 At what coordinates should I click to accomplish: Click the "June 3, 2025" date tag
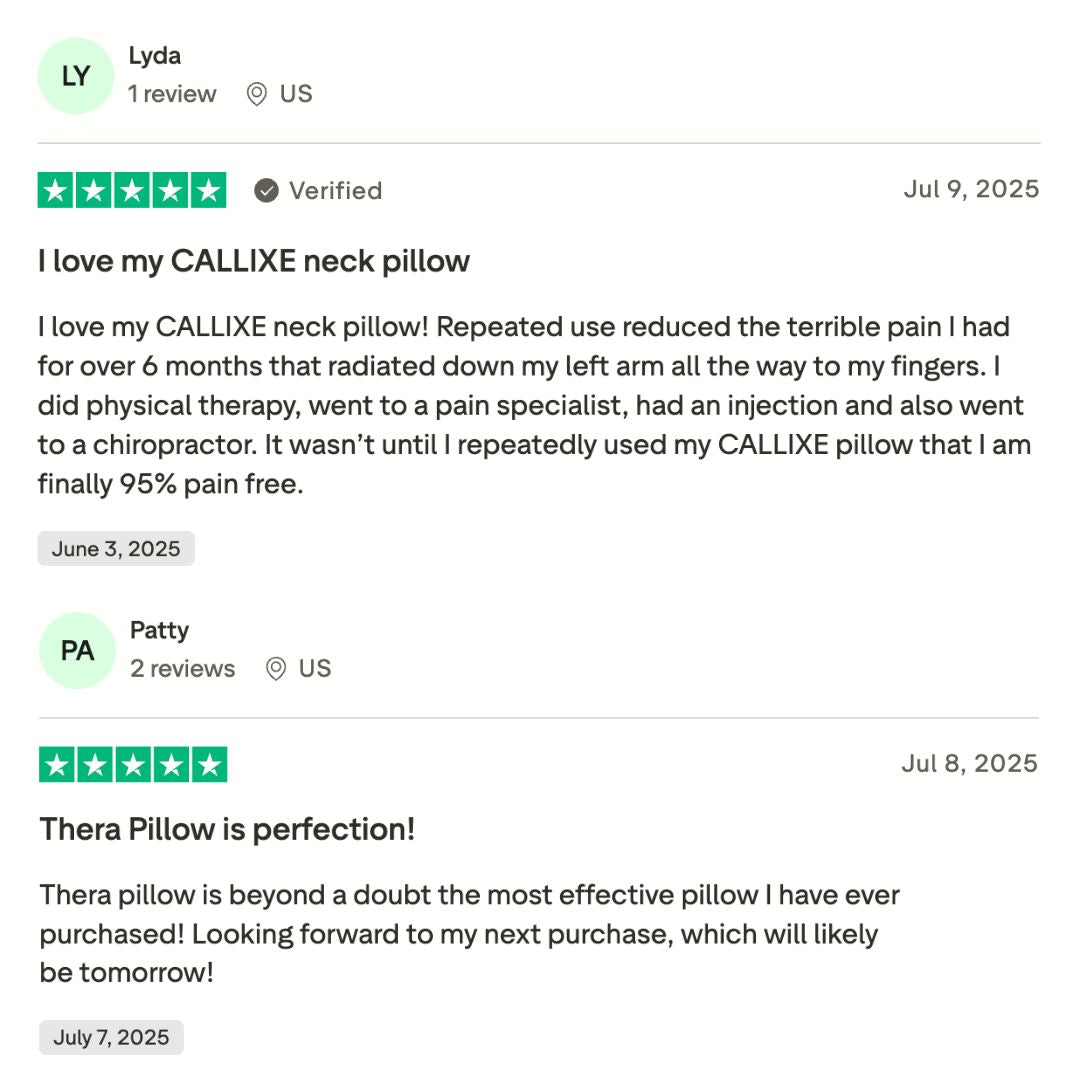click(x=116, y=549)
